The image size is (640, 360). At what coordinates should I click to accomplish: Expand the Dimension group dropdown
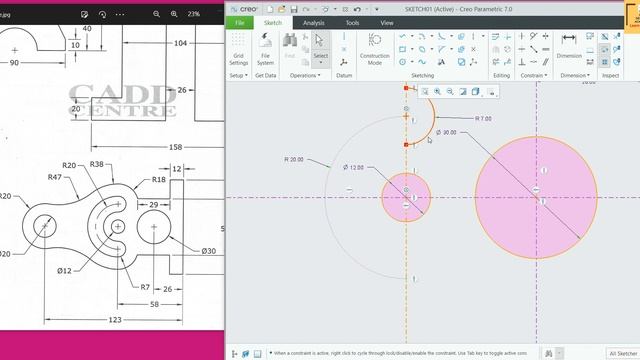(x=575, y=76)
